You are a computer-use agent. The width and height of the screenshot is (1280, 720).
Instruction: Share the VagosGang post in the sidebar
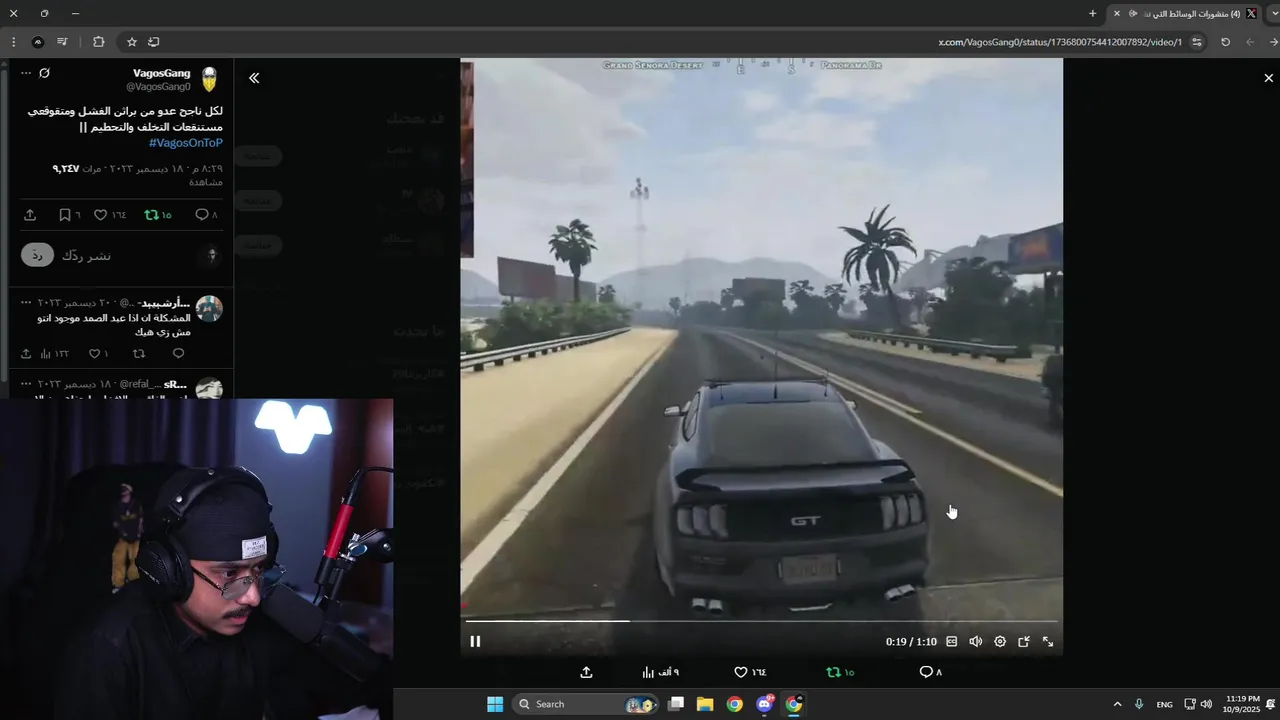coord(30,215)
